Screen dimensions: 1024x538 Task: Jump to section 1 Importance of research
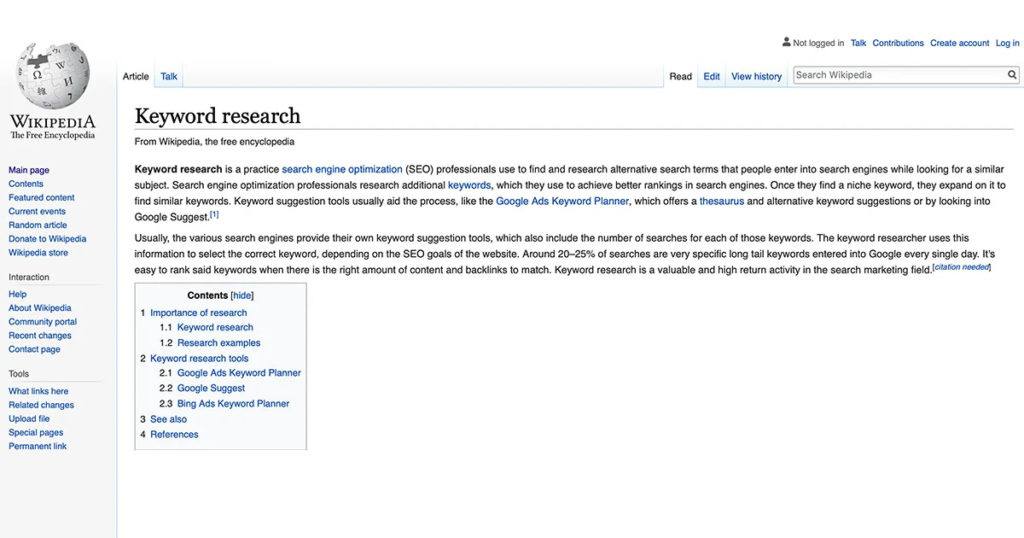pyautogui.click(x=199, y=313)
